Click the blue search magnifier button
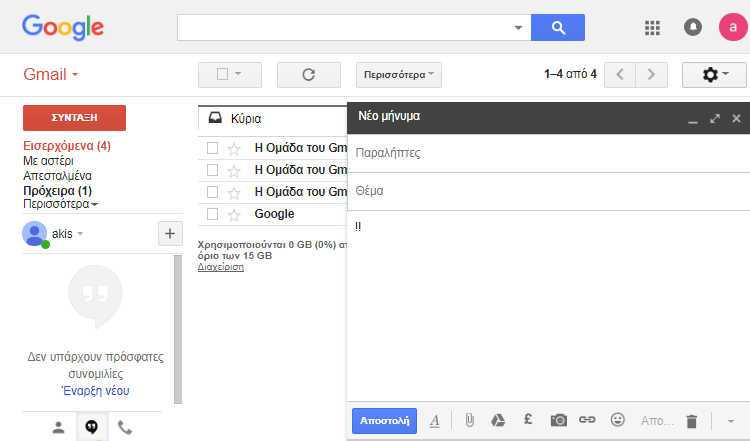 coord(558,27)
